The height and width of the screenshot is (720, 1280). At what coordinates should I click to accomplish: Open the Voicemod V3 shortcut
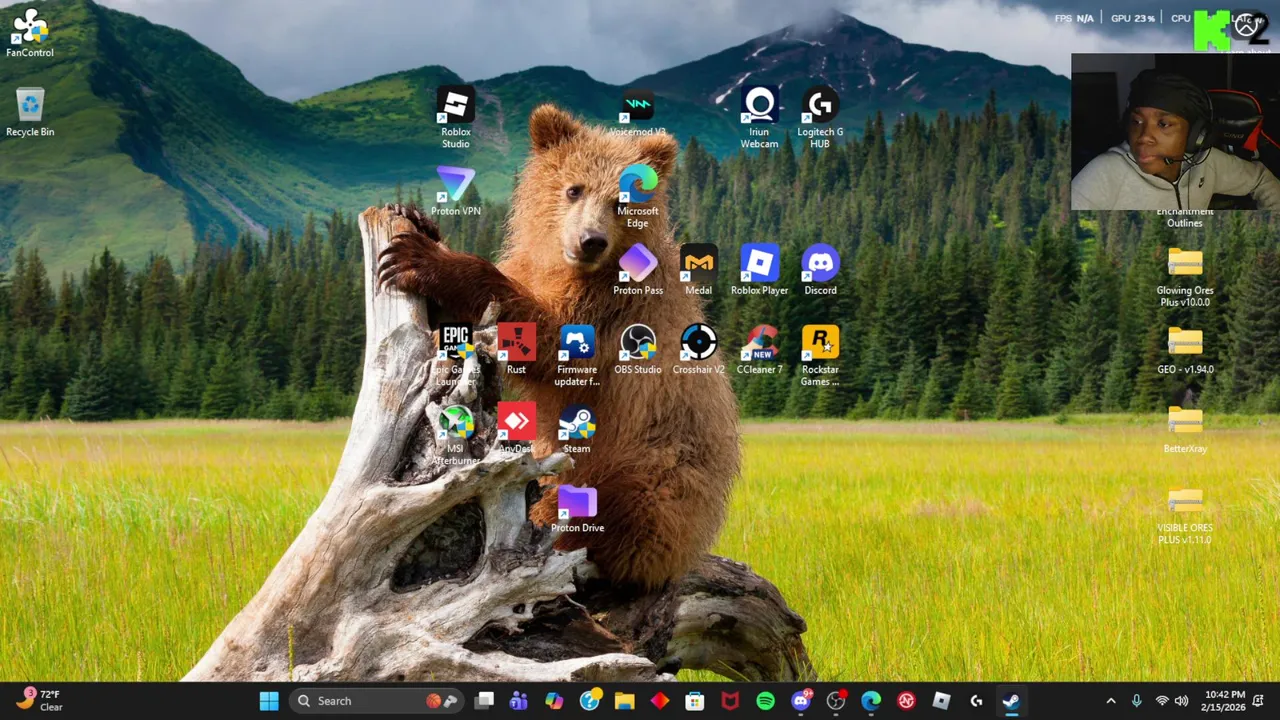coord(637,112)
